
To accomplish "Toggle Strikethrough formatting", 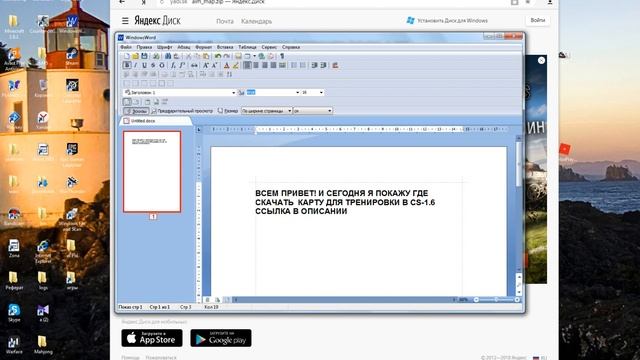I will (x=153, y=65).
